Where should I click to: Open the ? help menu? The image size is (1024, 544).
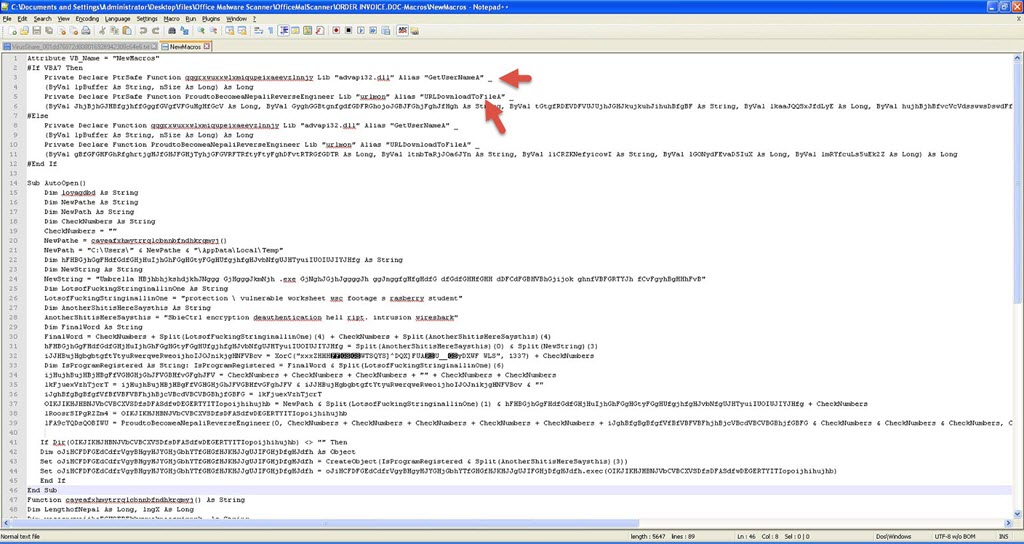[x=255, y=19]
